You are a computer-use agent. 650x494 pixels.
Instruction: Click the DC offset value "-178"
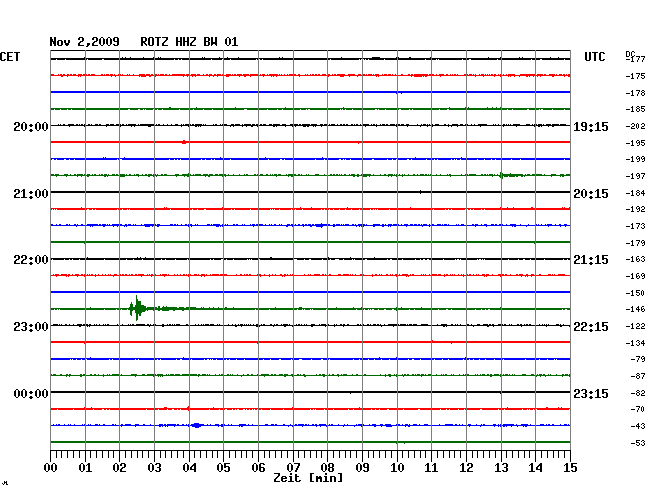pos(636,93)
